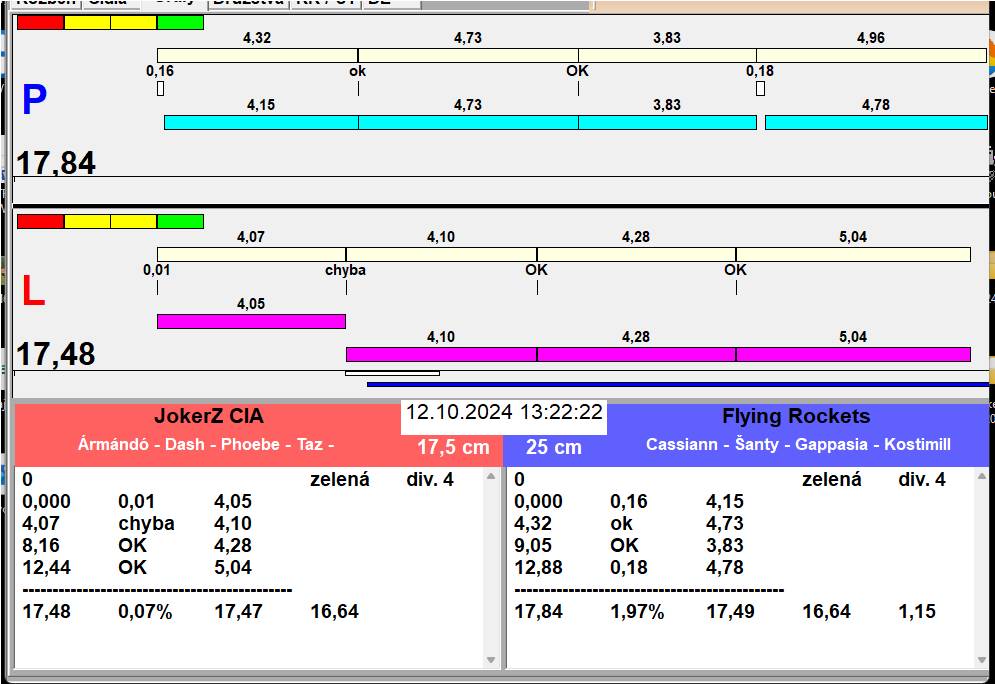Click the 1,97% value in Flying Rockets results

(x=637, y=612)
